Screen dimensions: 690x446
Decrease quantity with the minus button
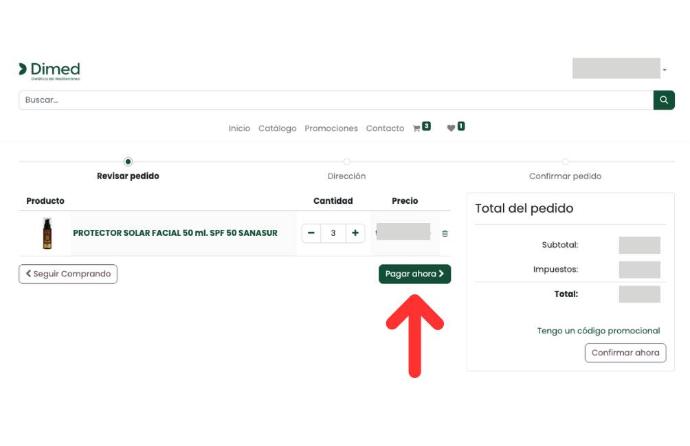(312, 233)
